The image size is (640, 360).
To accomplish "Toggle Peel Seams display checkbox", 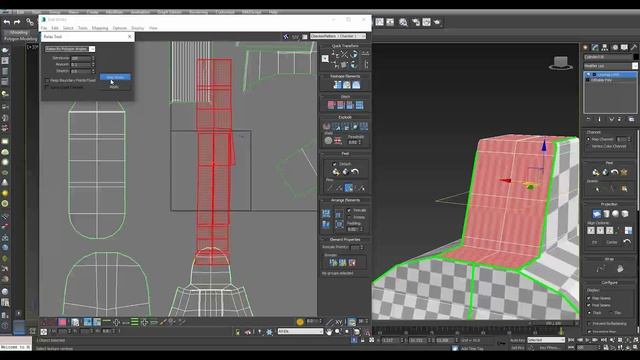I will click(589, 305).
